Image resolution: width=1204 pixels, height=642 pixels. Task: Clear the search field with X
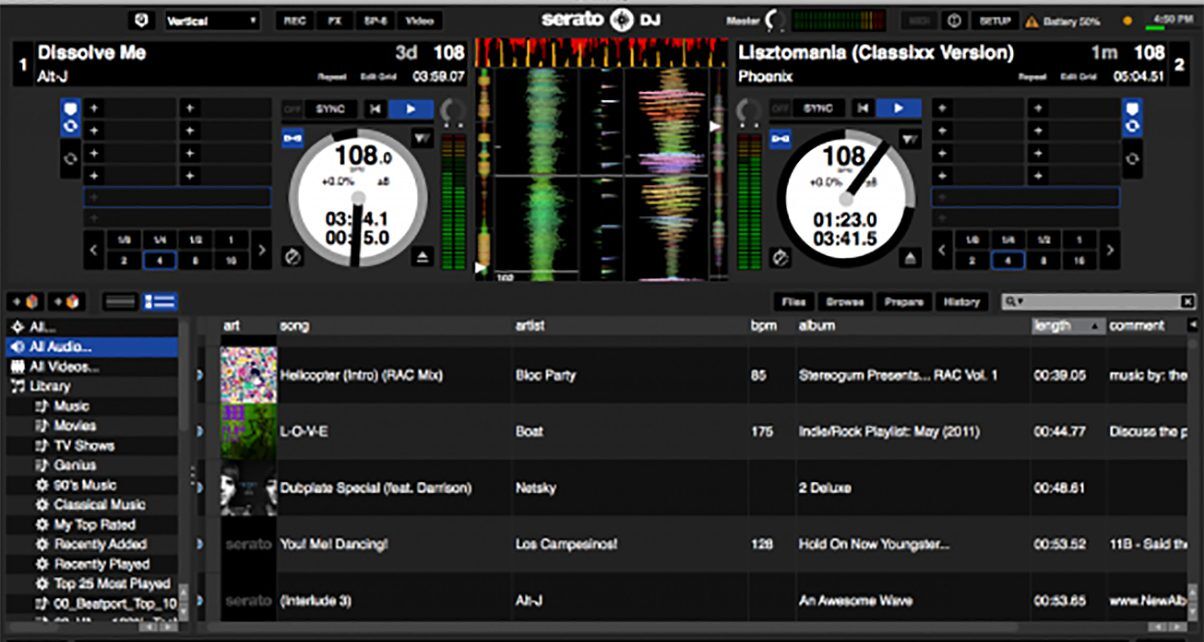1187,301
